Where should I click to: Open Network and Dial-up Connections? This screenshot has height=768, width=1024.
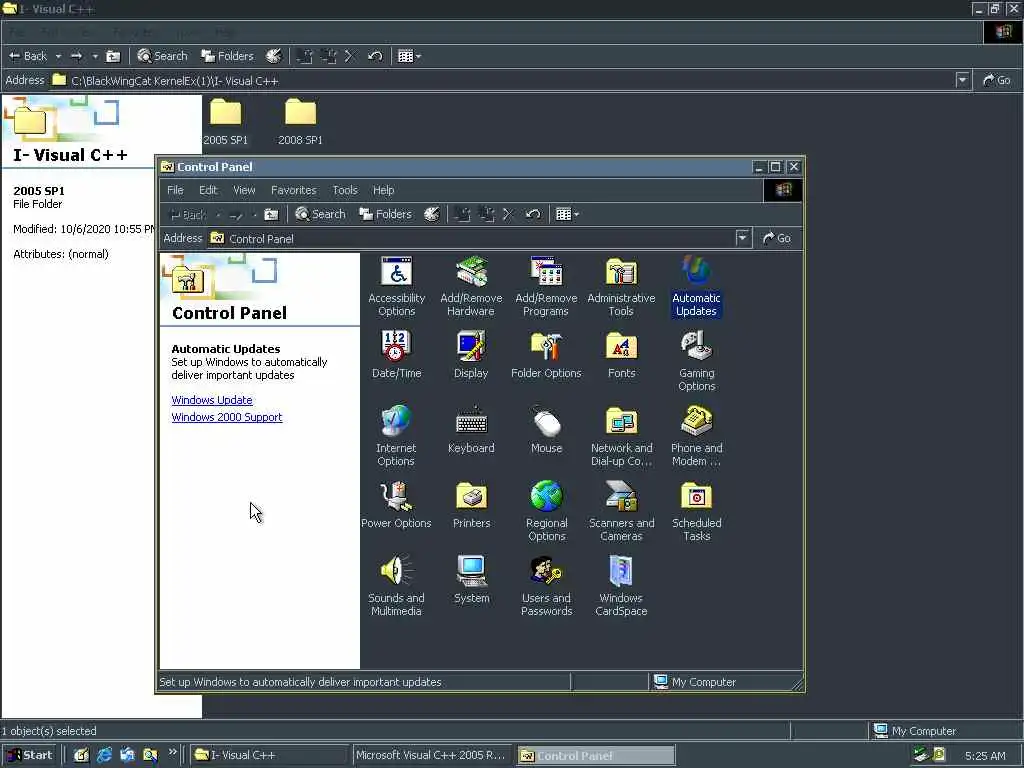tap(621, 436)
